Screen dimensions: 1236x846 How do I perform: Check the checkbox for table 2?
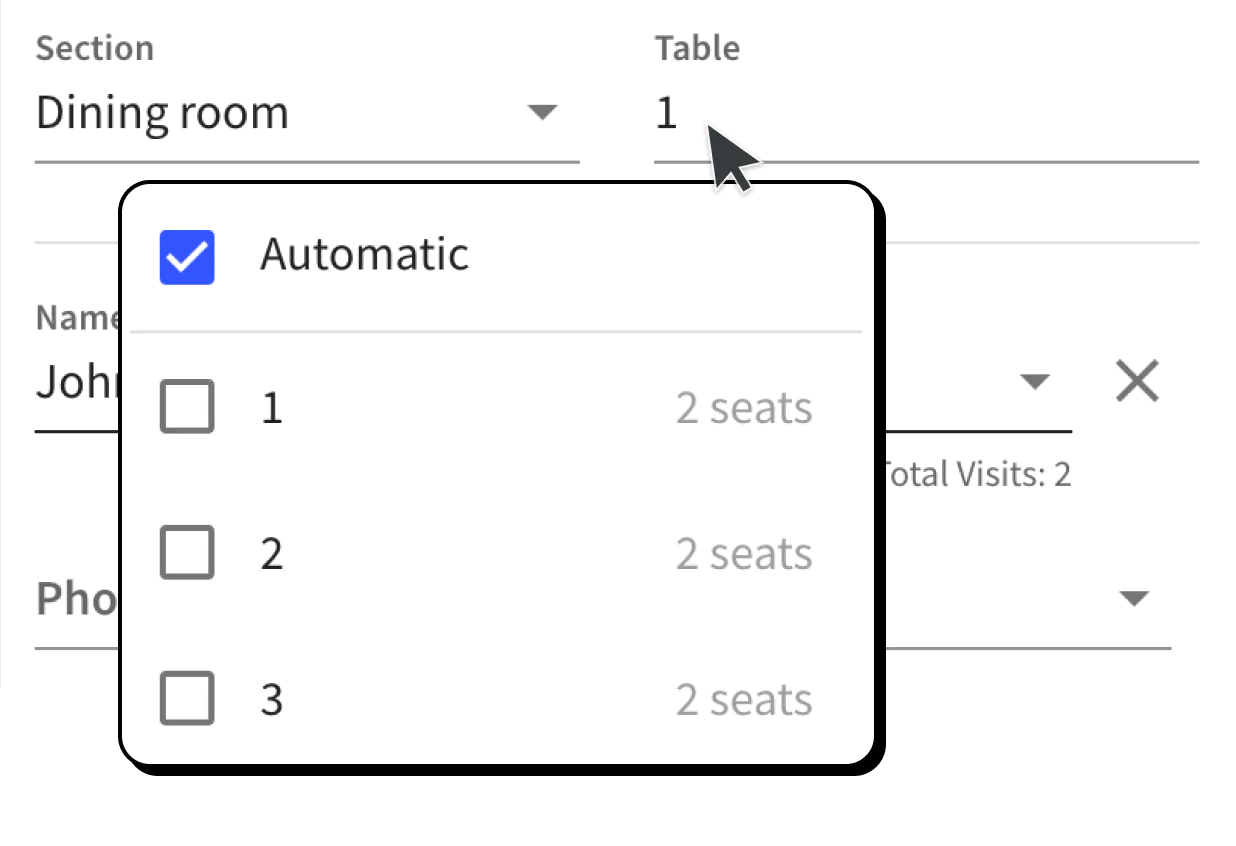click(x=187, y=553)
